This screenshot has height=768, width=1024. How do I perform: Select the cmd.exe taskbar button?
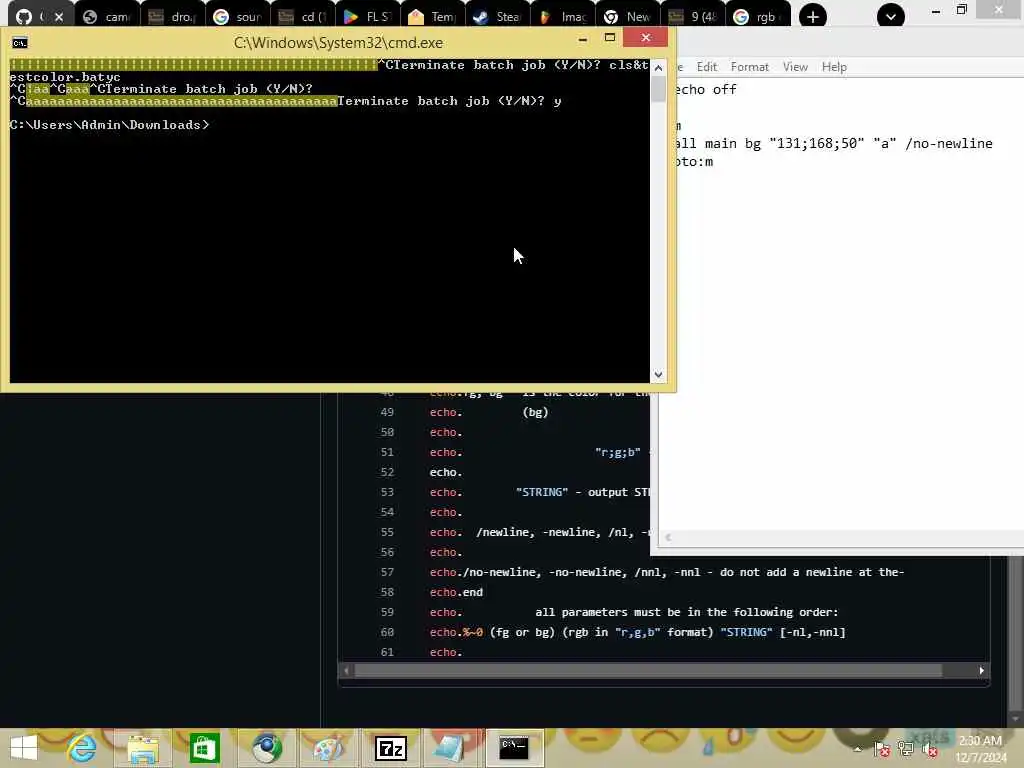(514, 748)
